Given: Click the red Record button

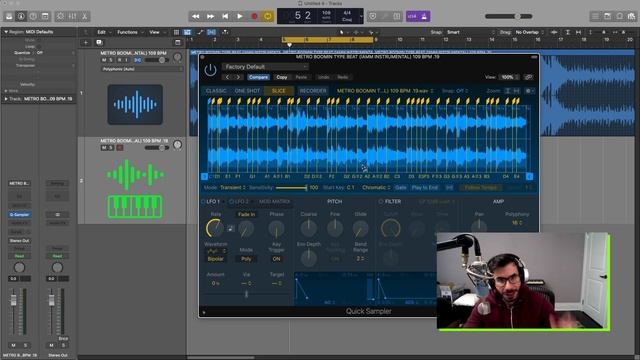Looking at the screenshot, I should 254,16.
